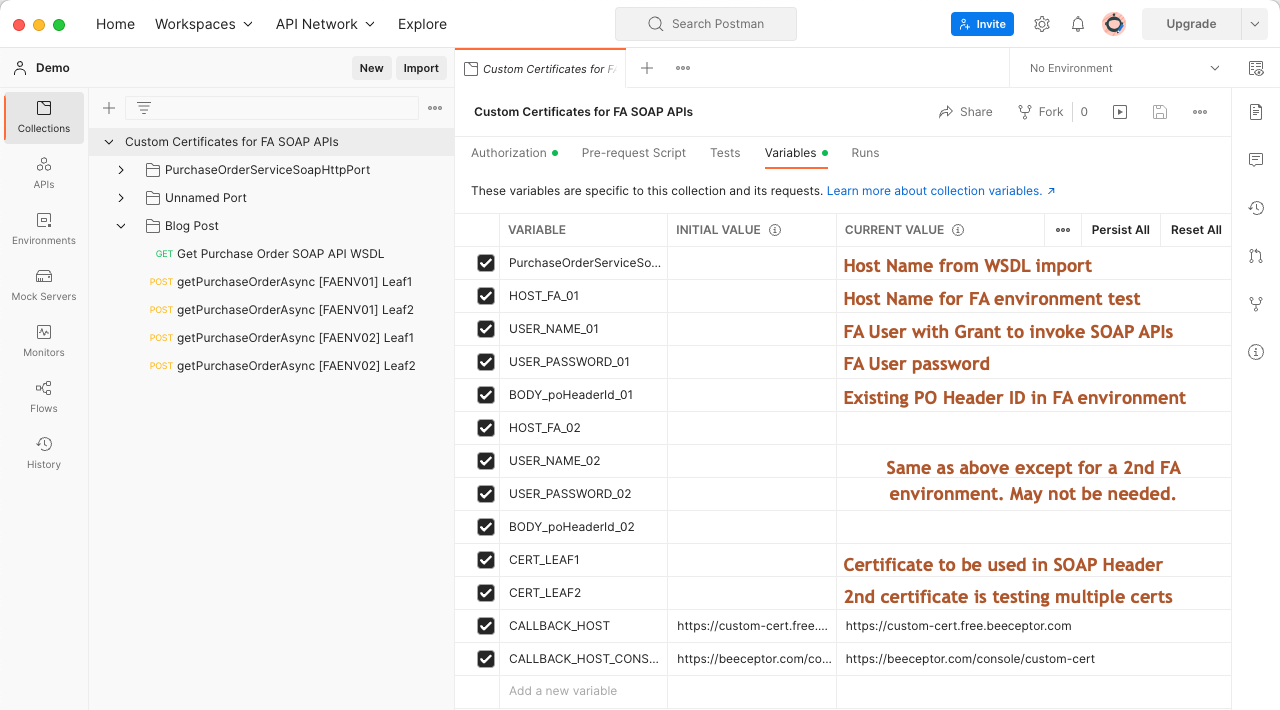Open the Monitors sidebar panel
The width and height of the screenshot is (1280, 710).
tap(44, 340)
